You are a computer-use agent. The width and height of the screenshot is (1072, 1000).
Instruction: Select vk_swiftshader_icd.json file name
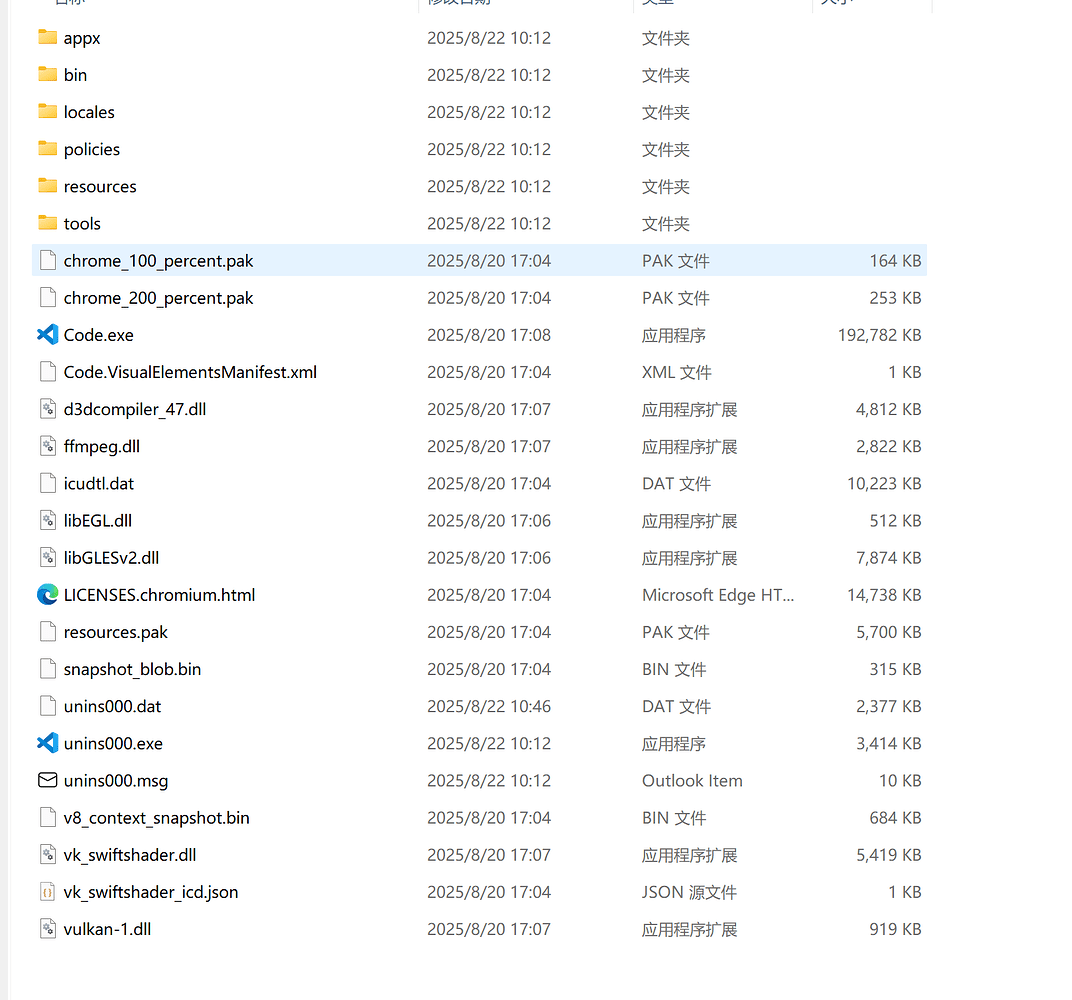(151, 892)
